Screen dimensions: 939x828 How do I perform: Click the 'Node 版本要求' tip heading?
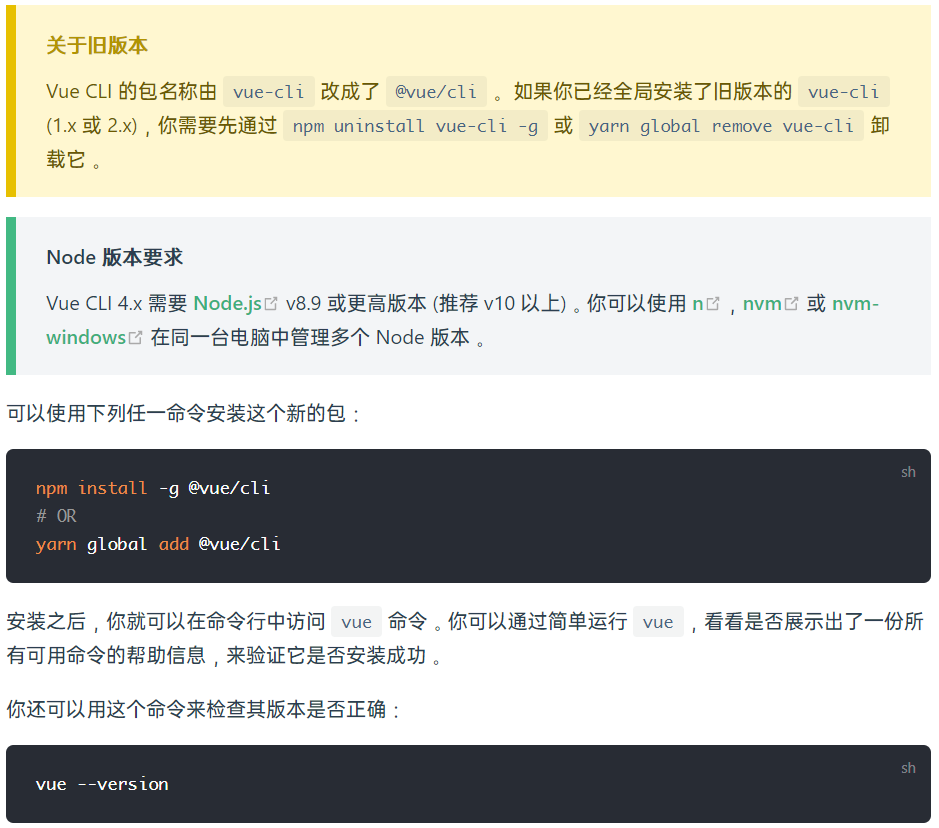(114, 257)
